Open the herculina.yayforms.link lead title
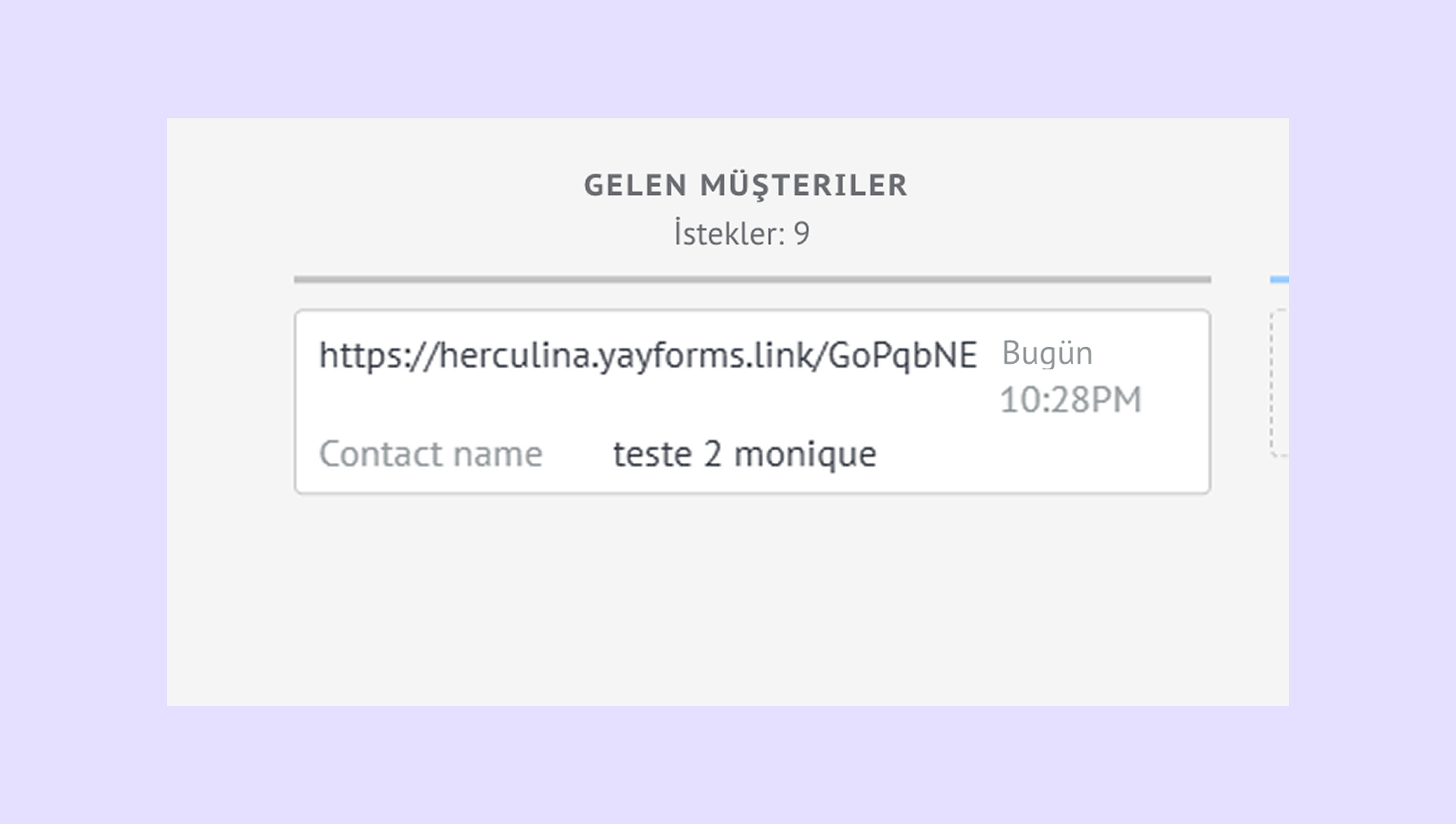Viewport: 1456px width, 824px height. point(648,355)
